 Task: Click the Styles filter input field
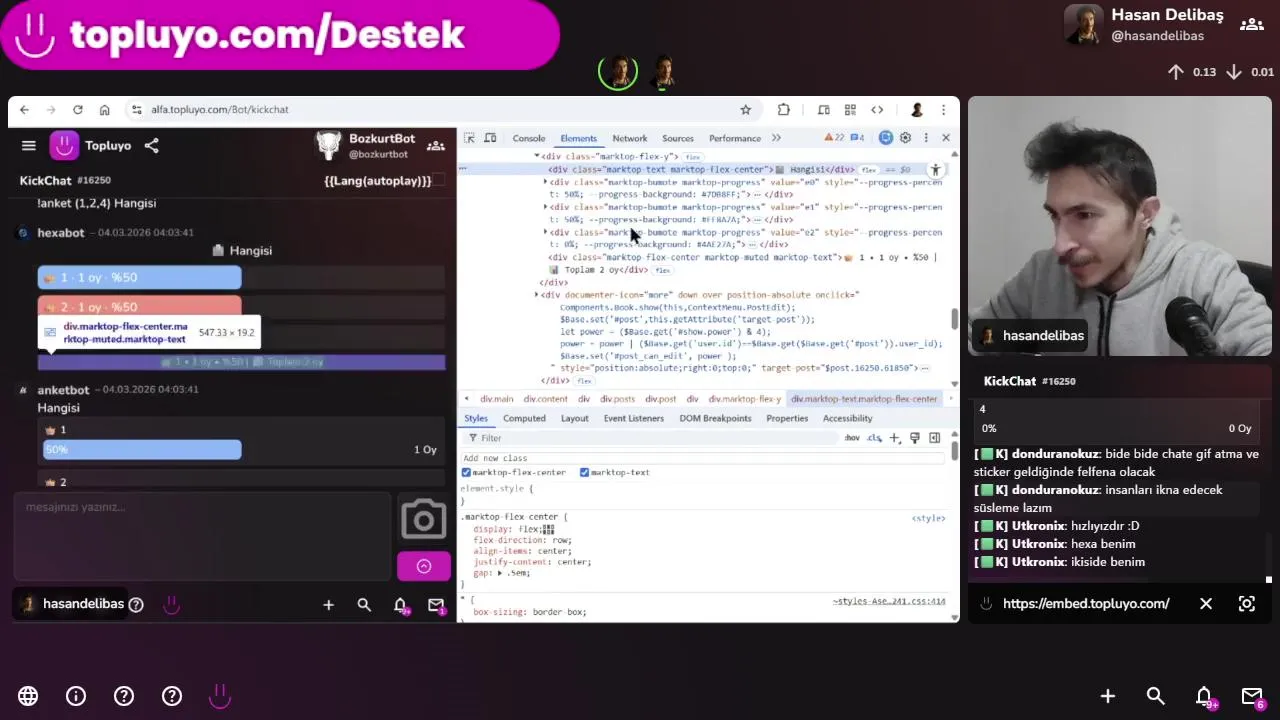coord(655,438)
